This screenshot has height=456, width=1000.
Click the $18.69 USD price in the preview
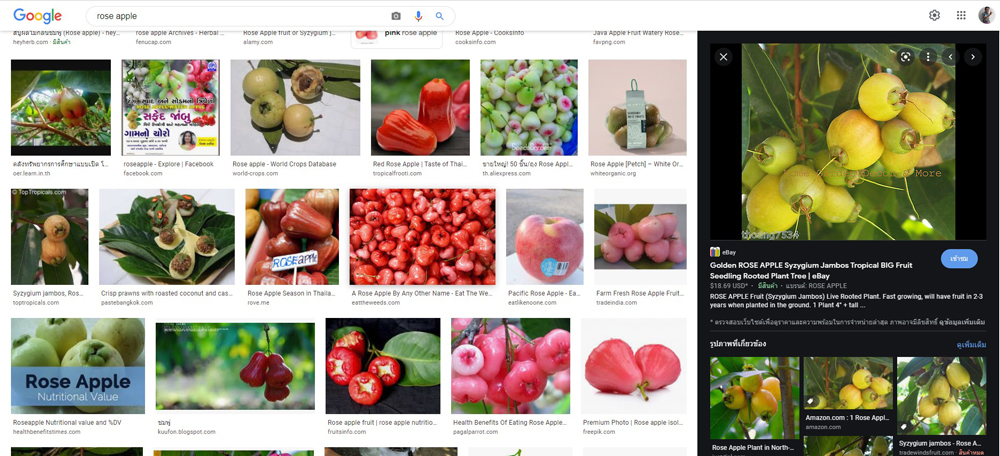point(729,286)
